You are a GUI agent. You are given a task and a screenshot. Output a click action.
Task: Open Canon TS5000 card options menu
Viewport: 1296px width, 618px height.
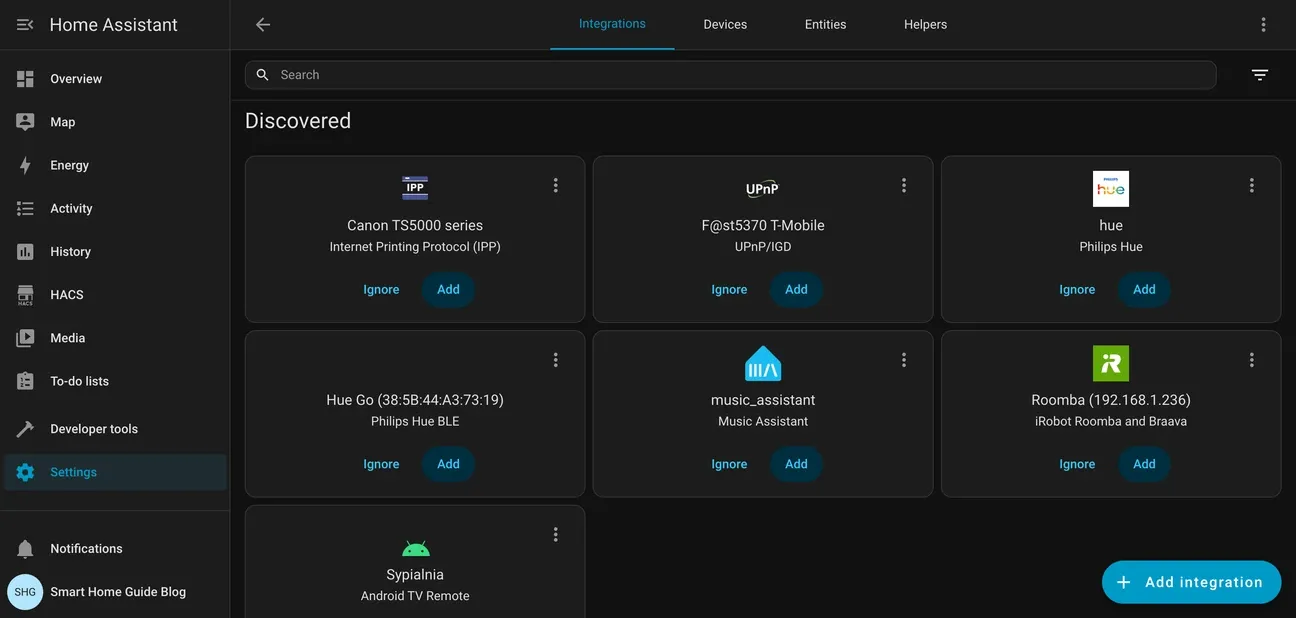click(556, 186)
